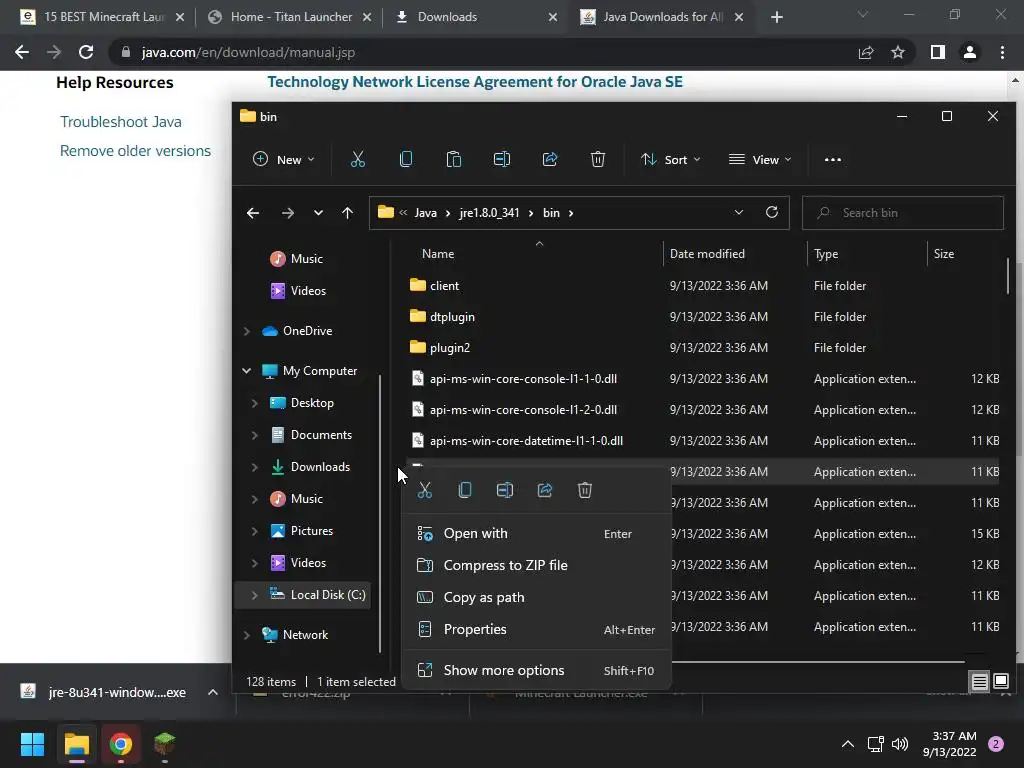Click the share page icon in Chrome address bar
The height and width of the screenshot is (768, 1024).
pos(866,52)
